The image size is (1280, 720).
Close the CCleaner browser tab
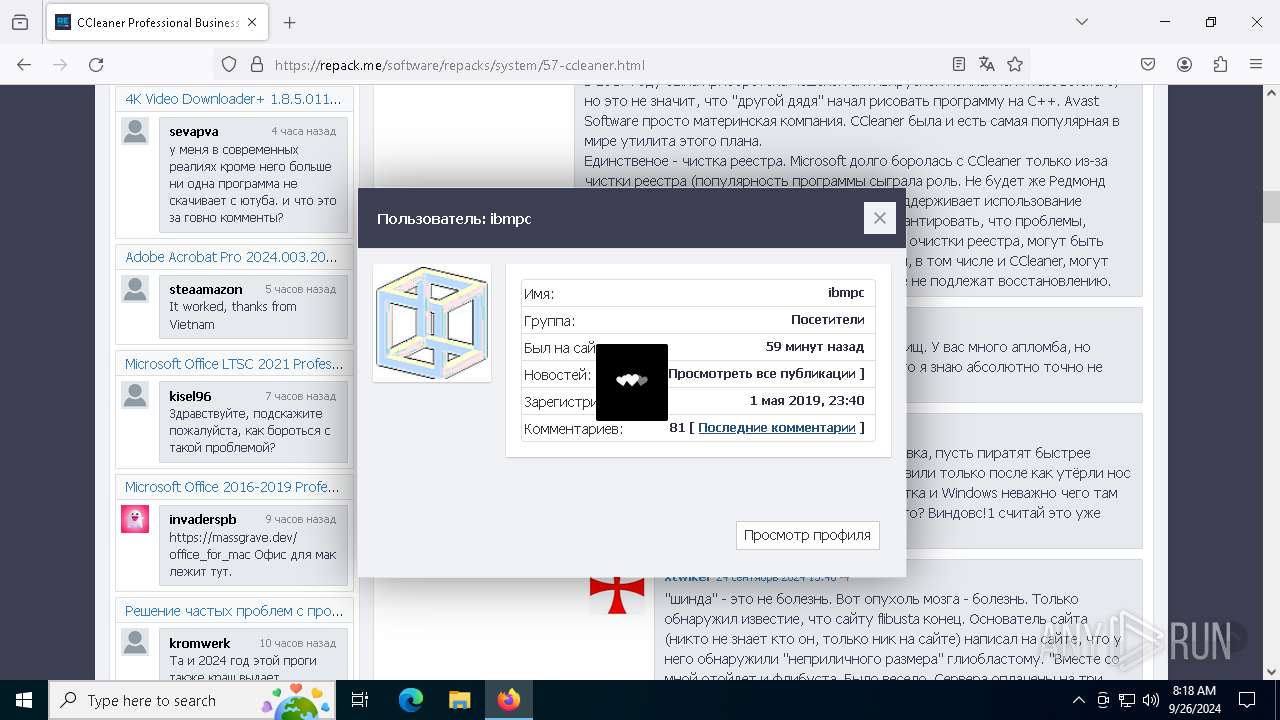(x=252, y=22)
